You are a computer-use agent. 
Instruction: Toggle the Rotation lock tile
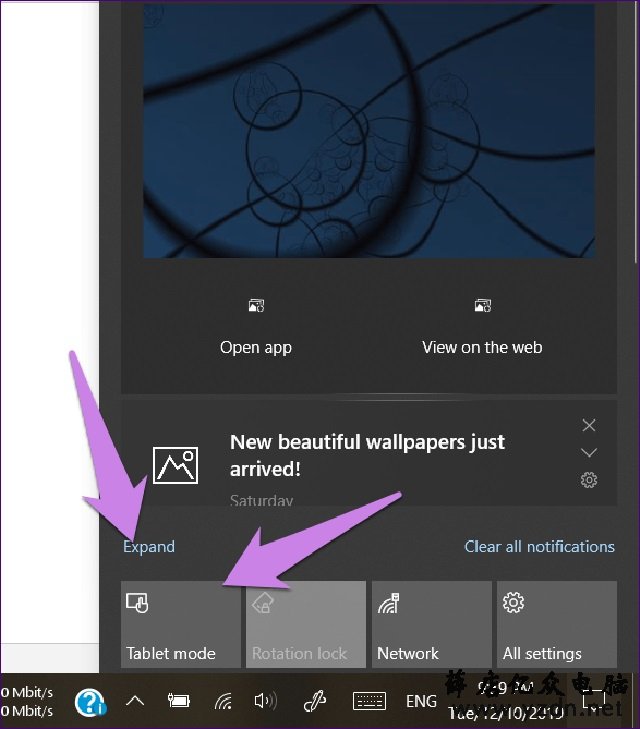(x=306, y=624)
